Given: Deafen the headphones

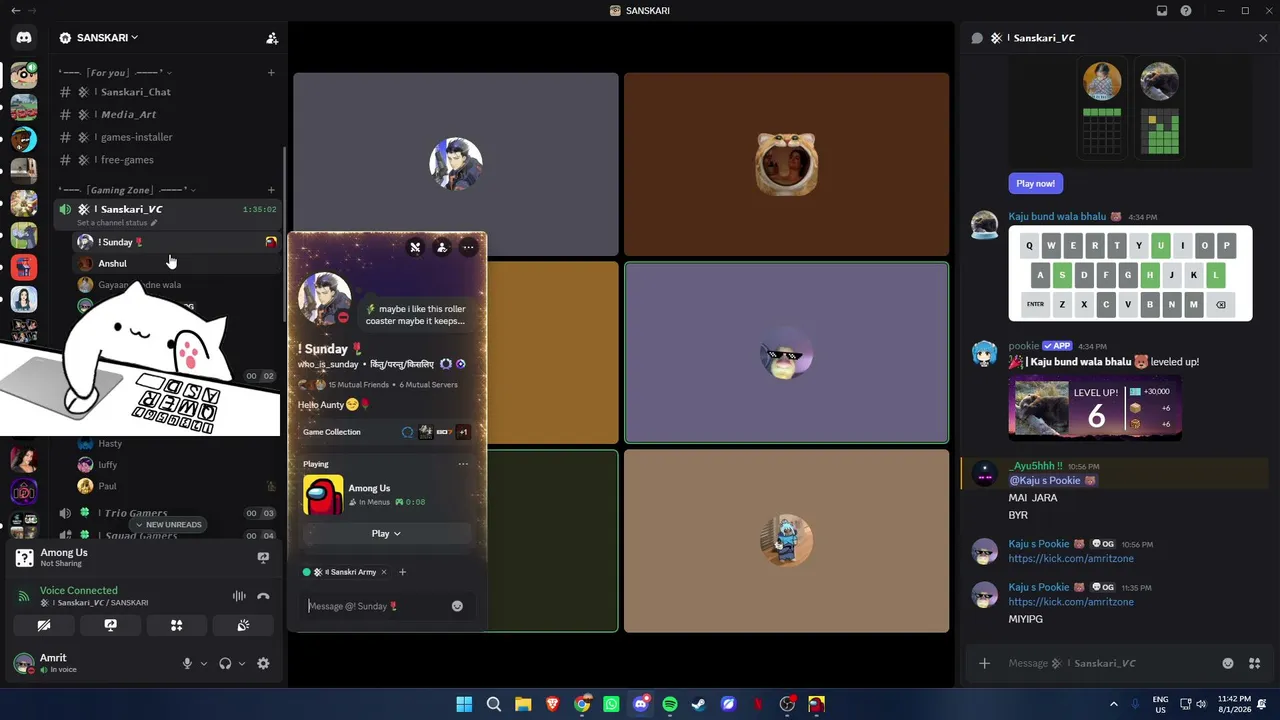Looking at the screenshot, I should tap(225, 663).
